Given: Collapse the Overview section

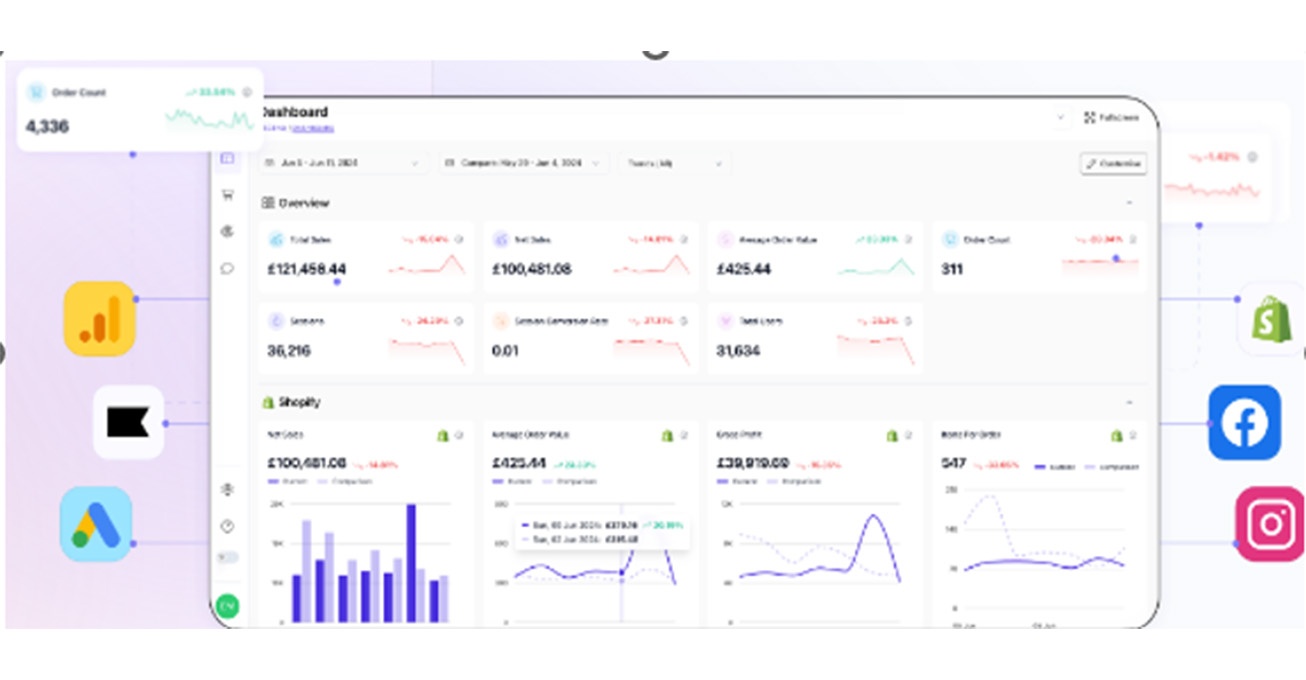Looking at the screenshot, I should (1130, 203).
